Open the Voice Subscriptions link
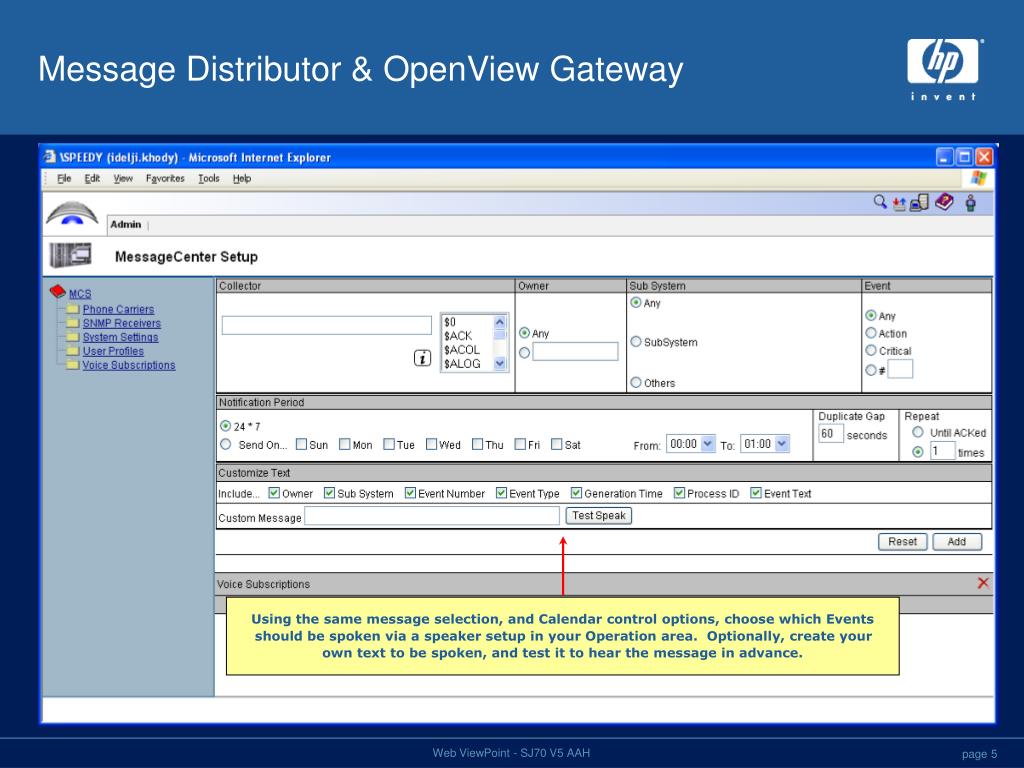Screen dimensions: 1024x768 [x=129, y=364]
